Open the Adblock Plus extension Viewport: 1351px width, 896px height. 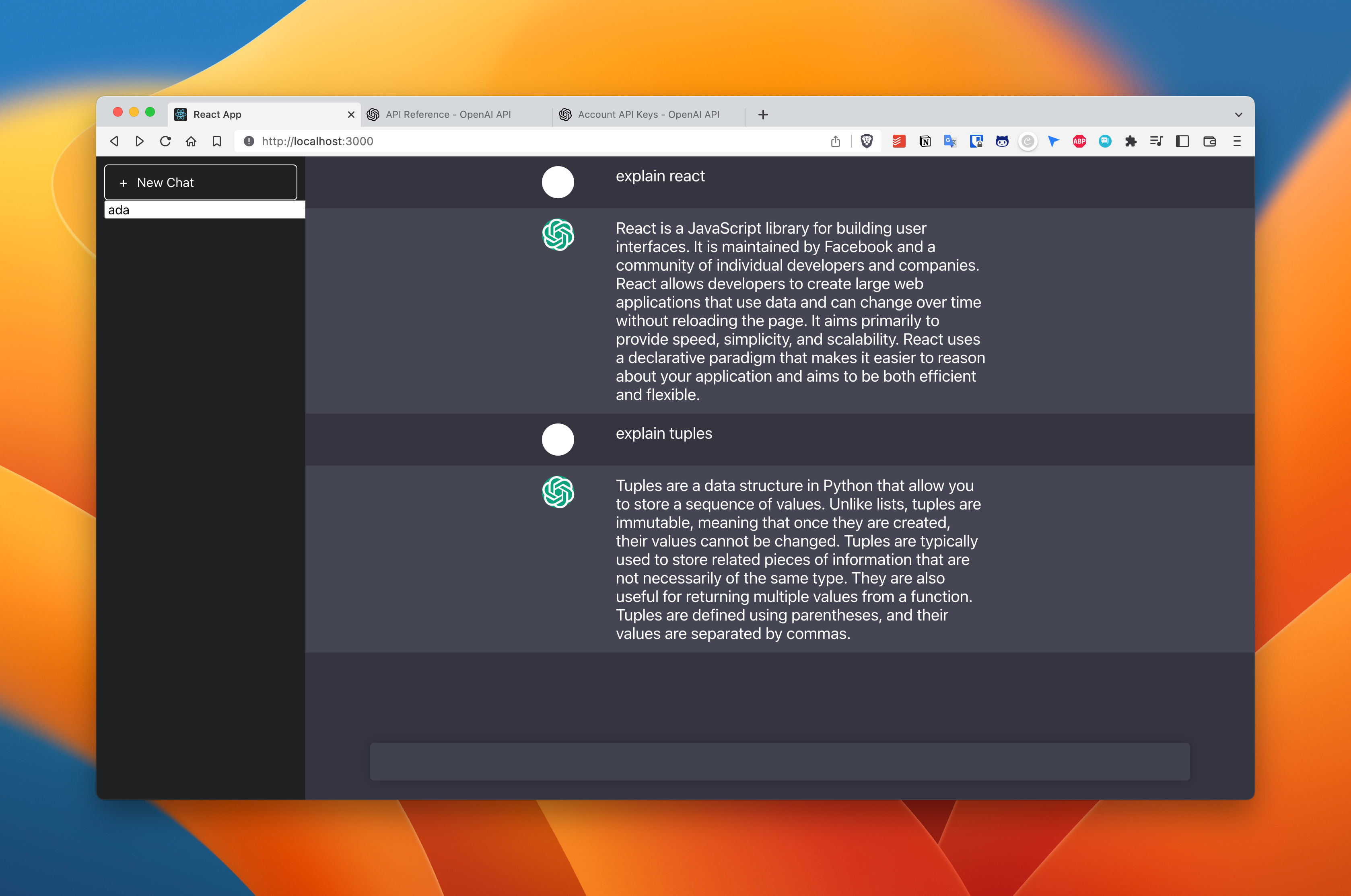pos(1079,141)
